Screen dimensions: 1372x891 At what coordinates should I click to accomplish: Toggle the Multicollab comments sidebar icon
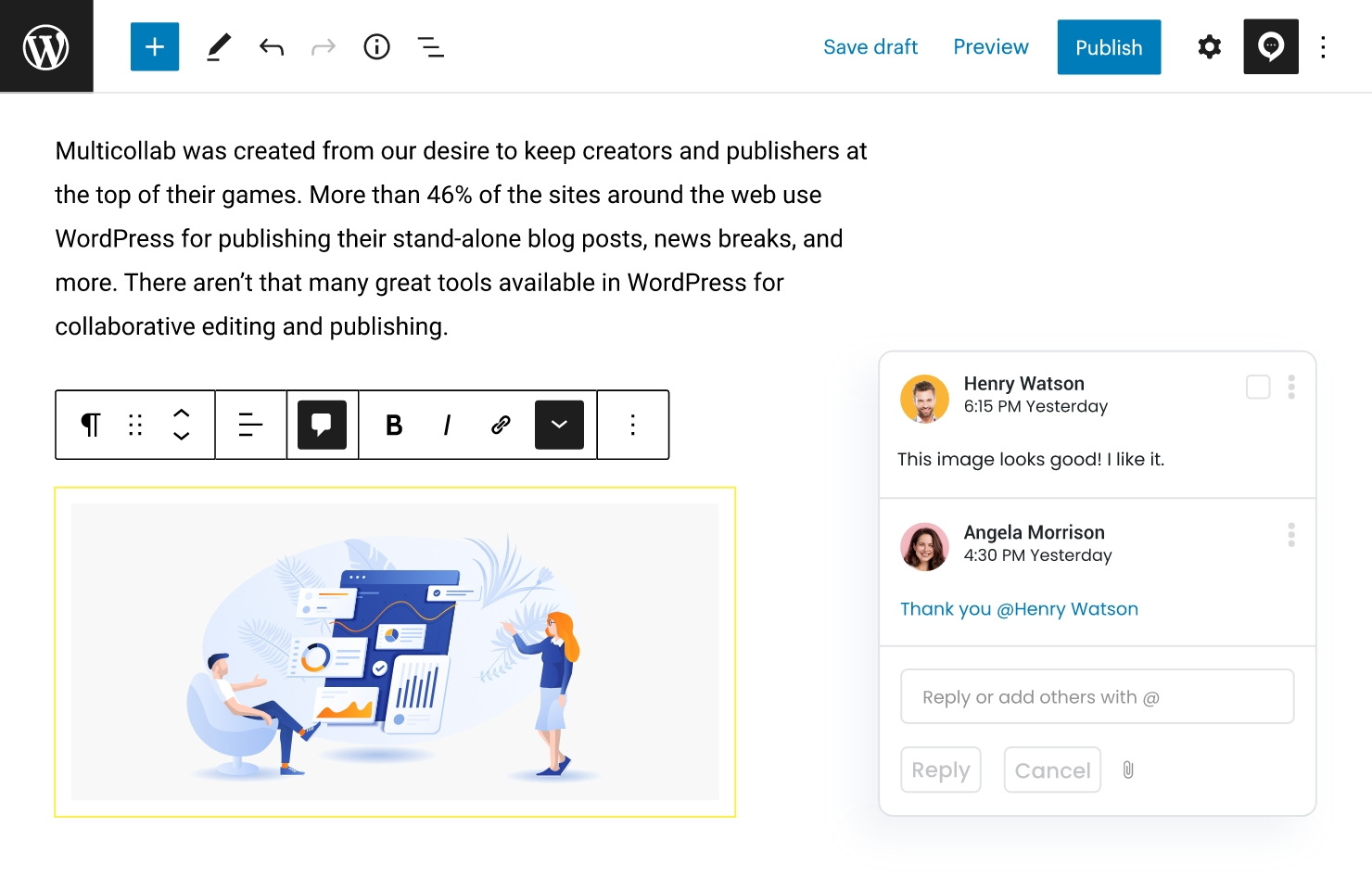click(1271, 46)
